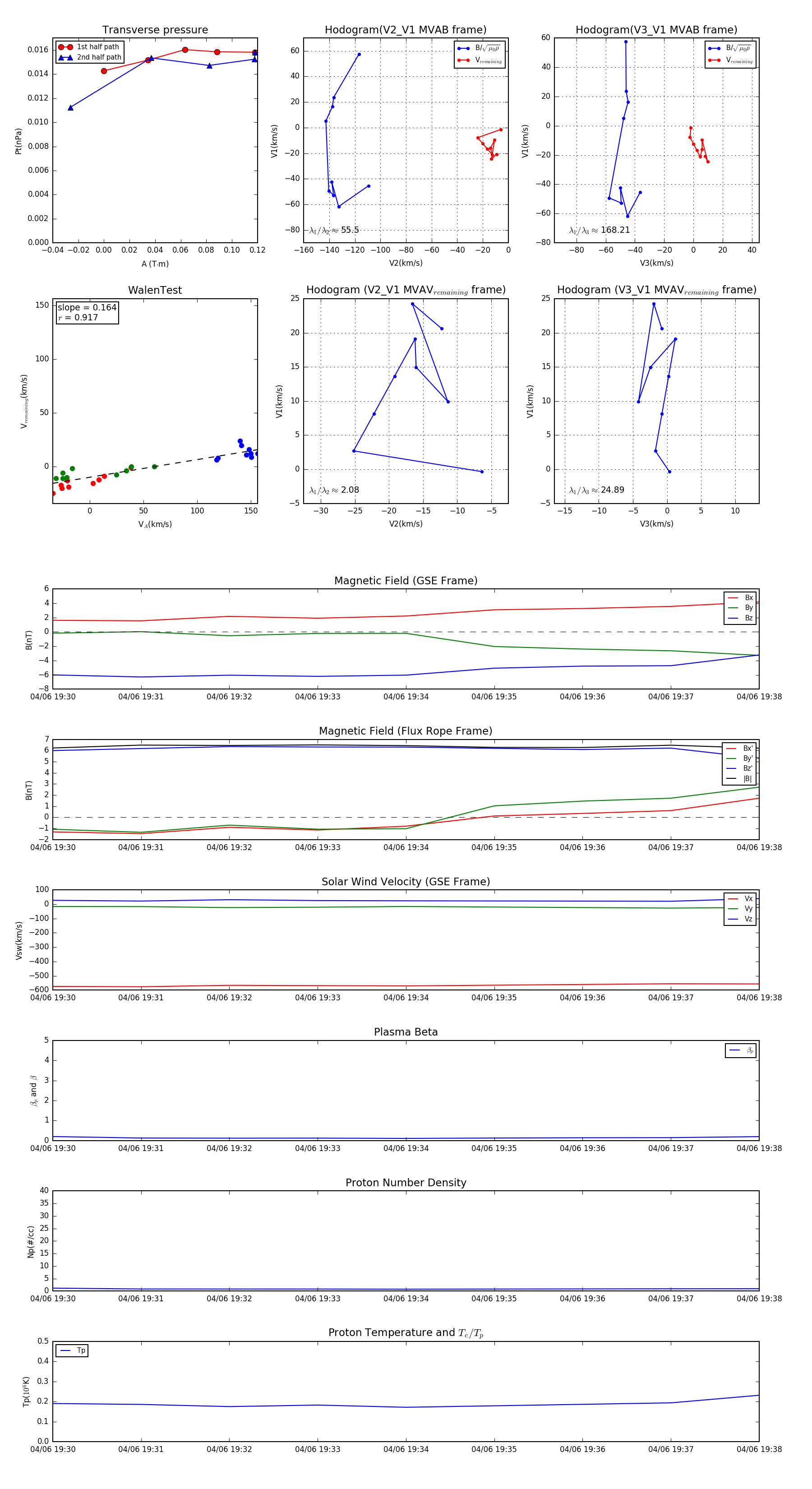This screenshot has height=1489, width=812.
Task: Click the red Bx legend swatch in GSE magnetic field
Action: tap(734, 598)
